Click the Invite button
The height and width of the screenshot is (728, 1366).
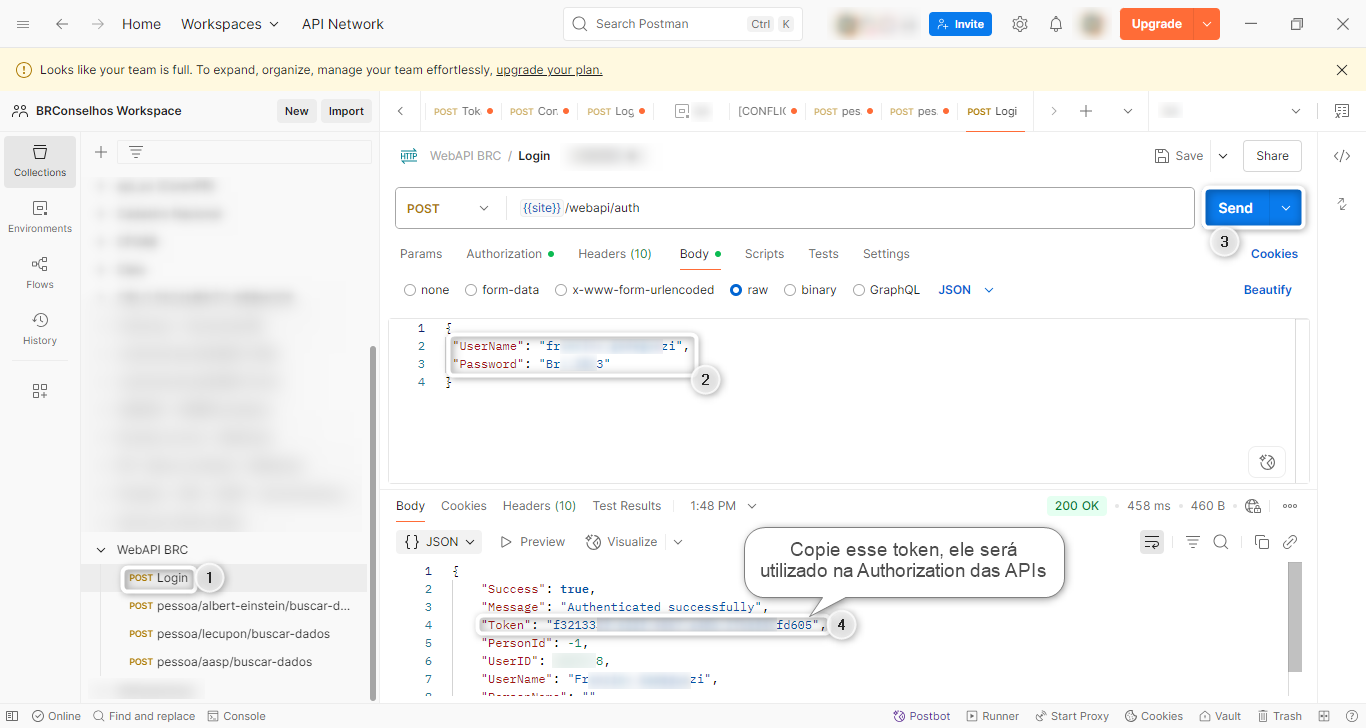(960, 24)
